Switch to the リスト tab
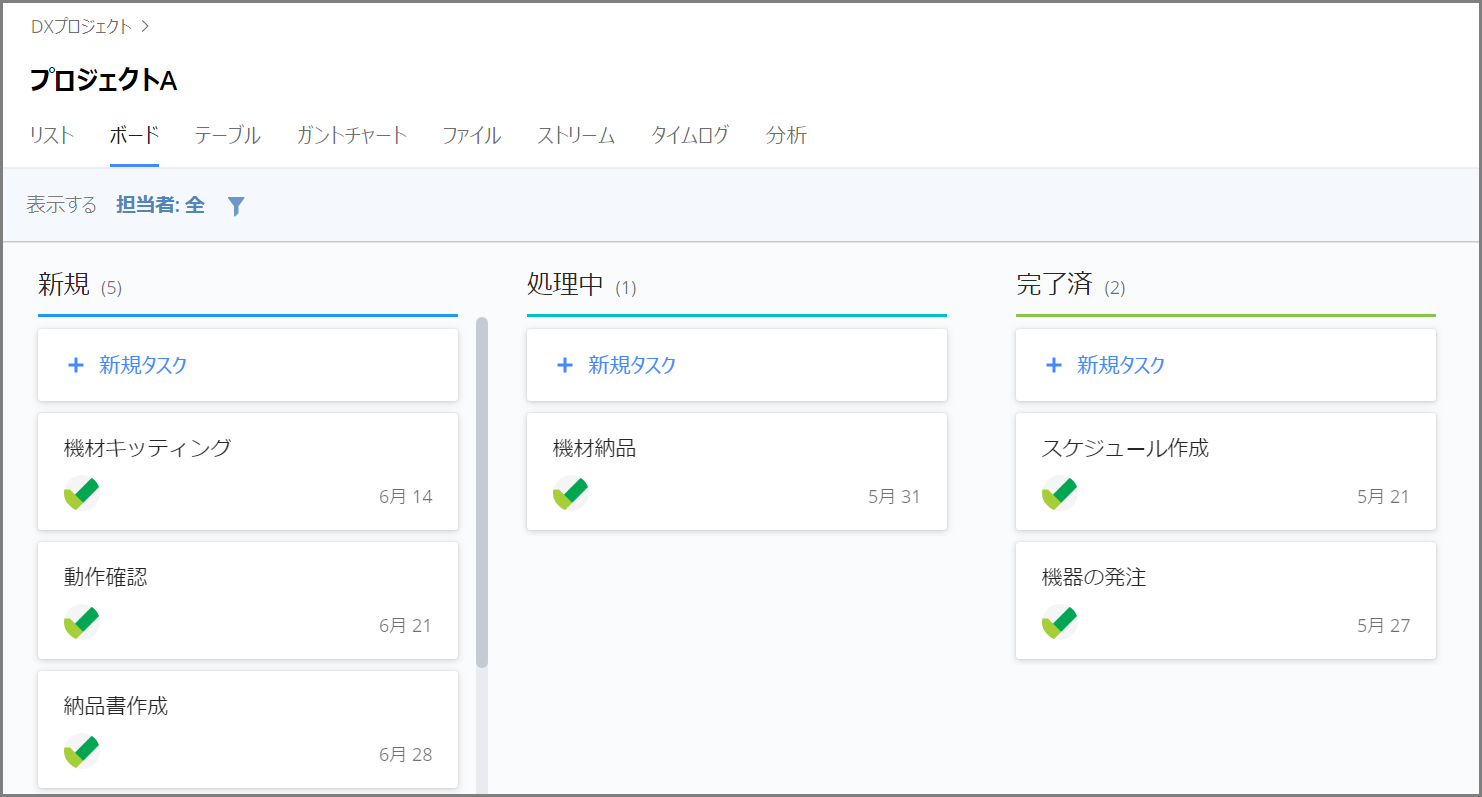1482x797 pixels. click(52, 135)
